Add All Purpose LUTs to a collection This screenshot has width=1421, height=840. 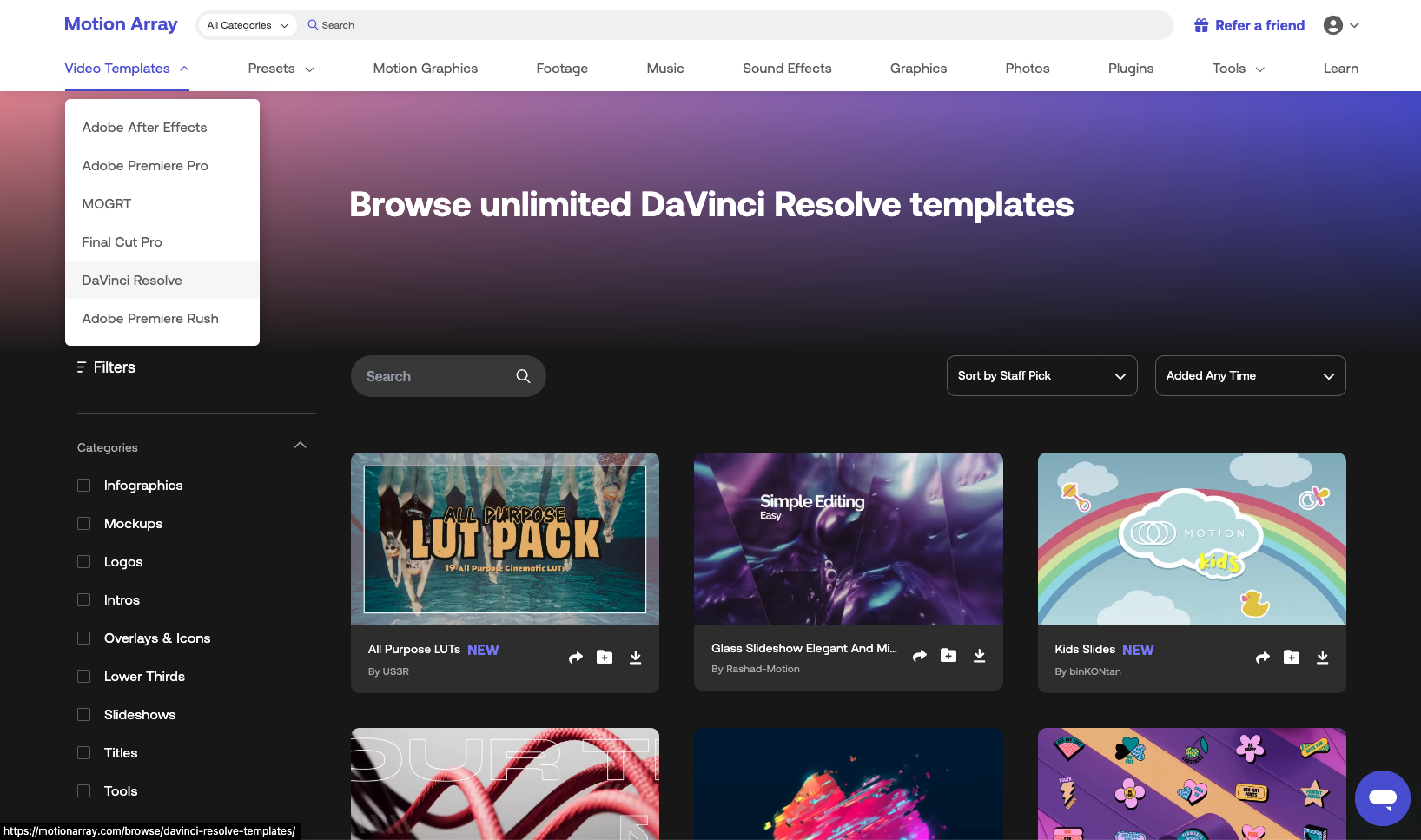[x=605, y=658]
